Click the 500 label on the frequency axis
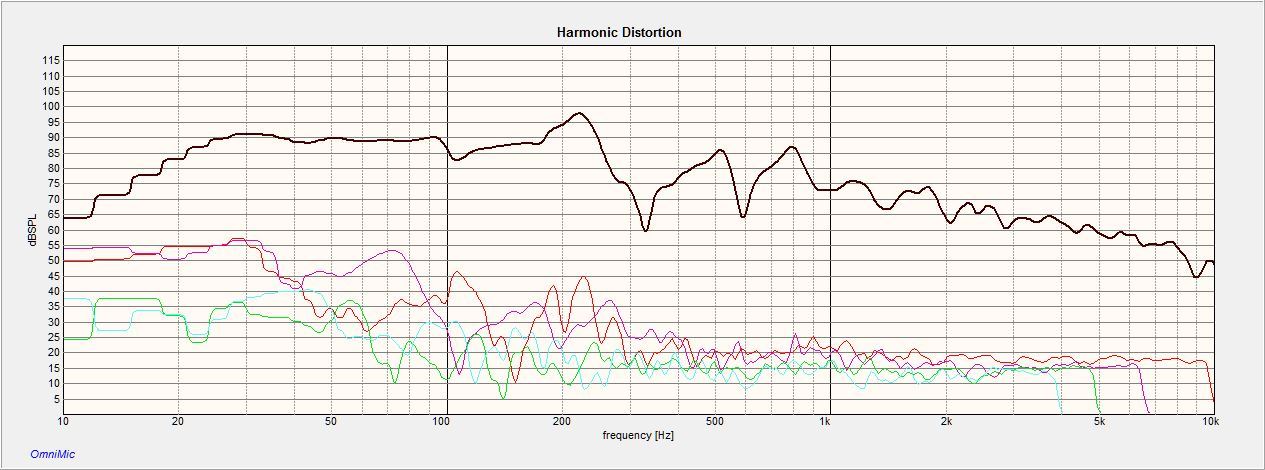Screen dimensions: 1265x470 pyautogui.click(x=714, y=422)
